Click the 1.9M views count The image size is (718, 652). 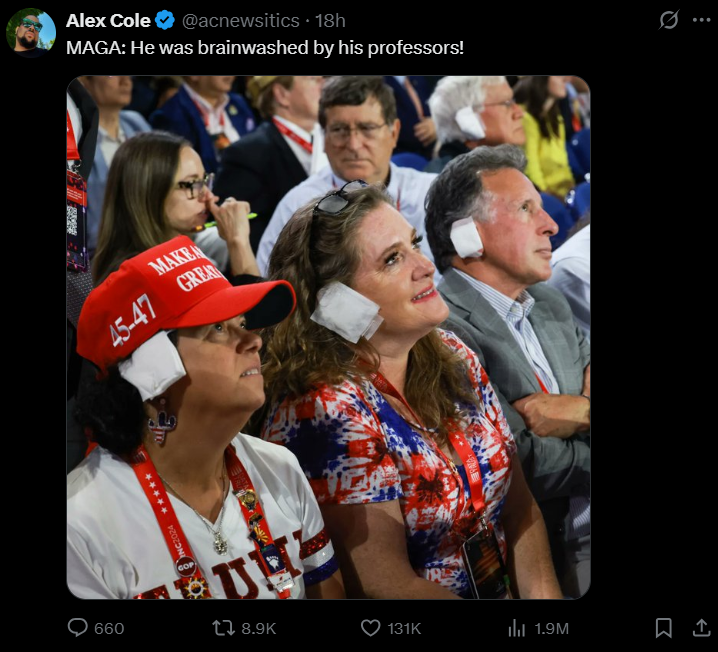(x=551, y=628)
